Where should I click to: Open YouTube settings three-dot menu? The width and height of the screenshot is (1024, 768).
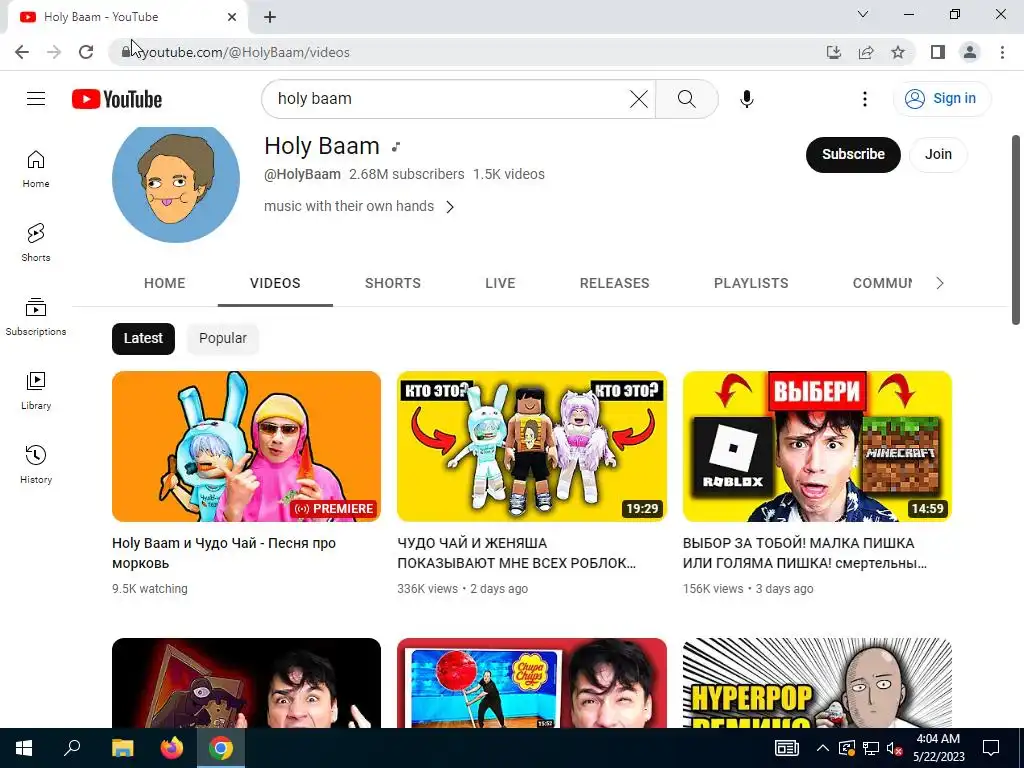865,99
